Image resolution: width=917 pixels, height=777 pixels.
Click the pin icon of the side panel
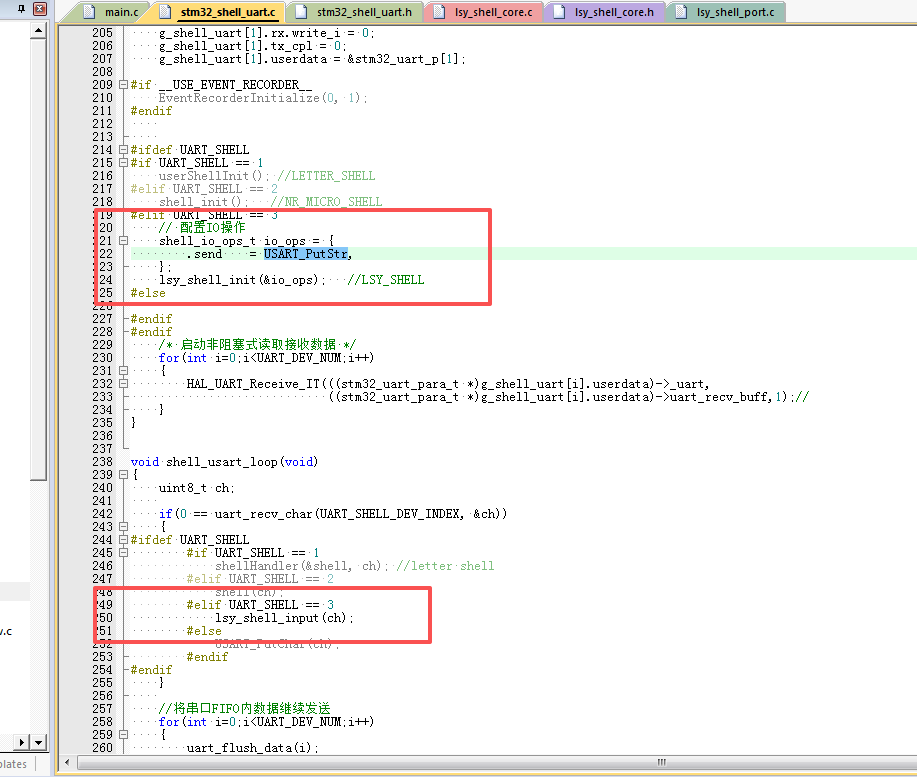point(21,9)
